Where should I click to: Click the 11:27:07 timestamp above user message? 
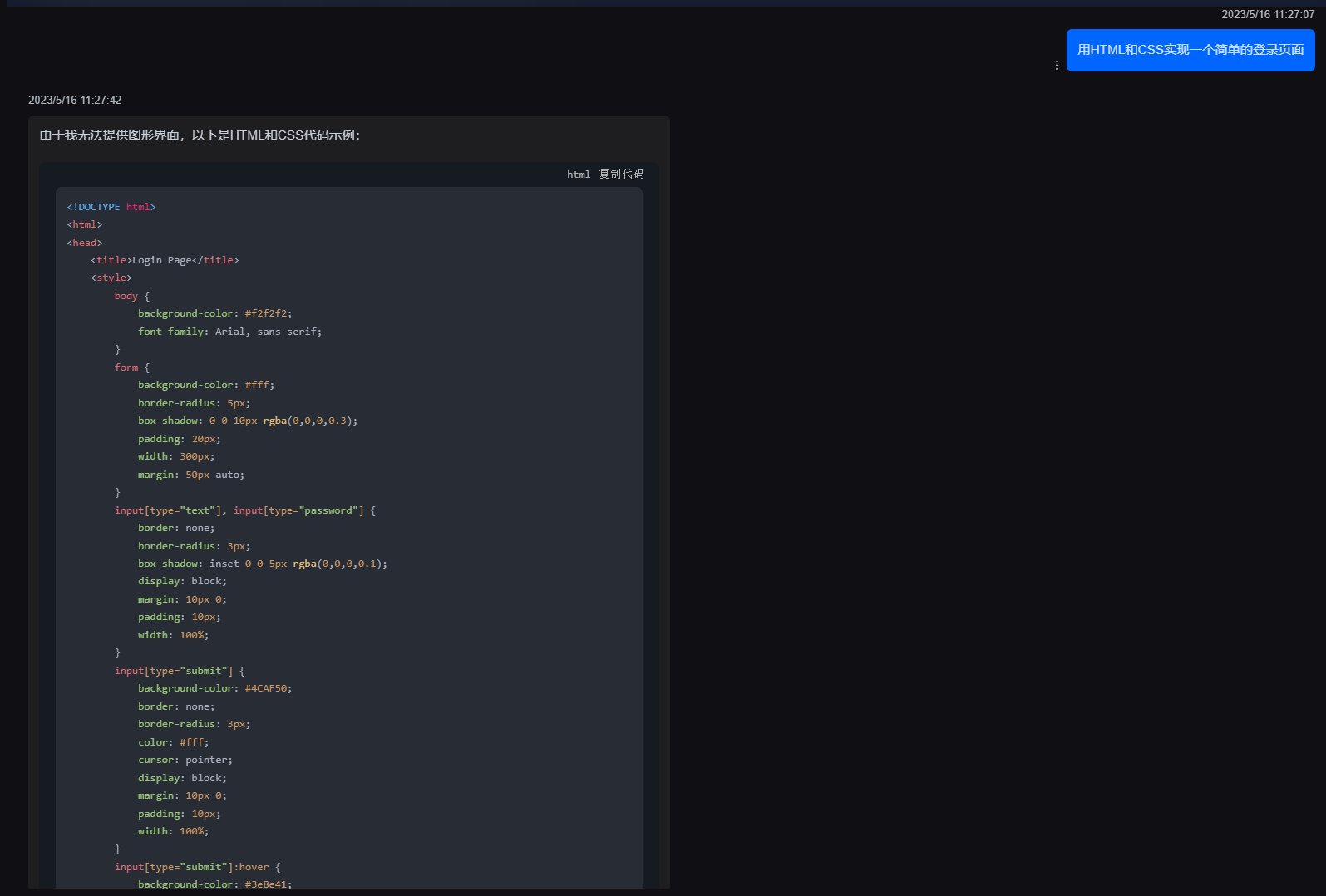(1267, 14)
